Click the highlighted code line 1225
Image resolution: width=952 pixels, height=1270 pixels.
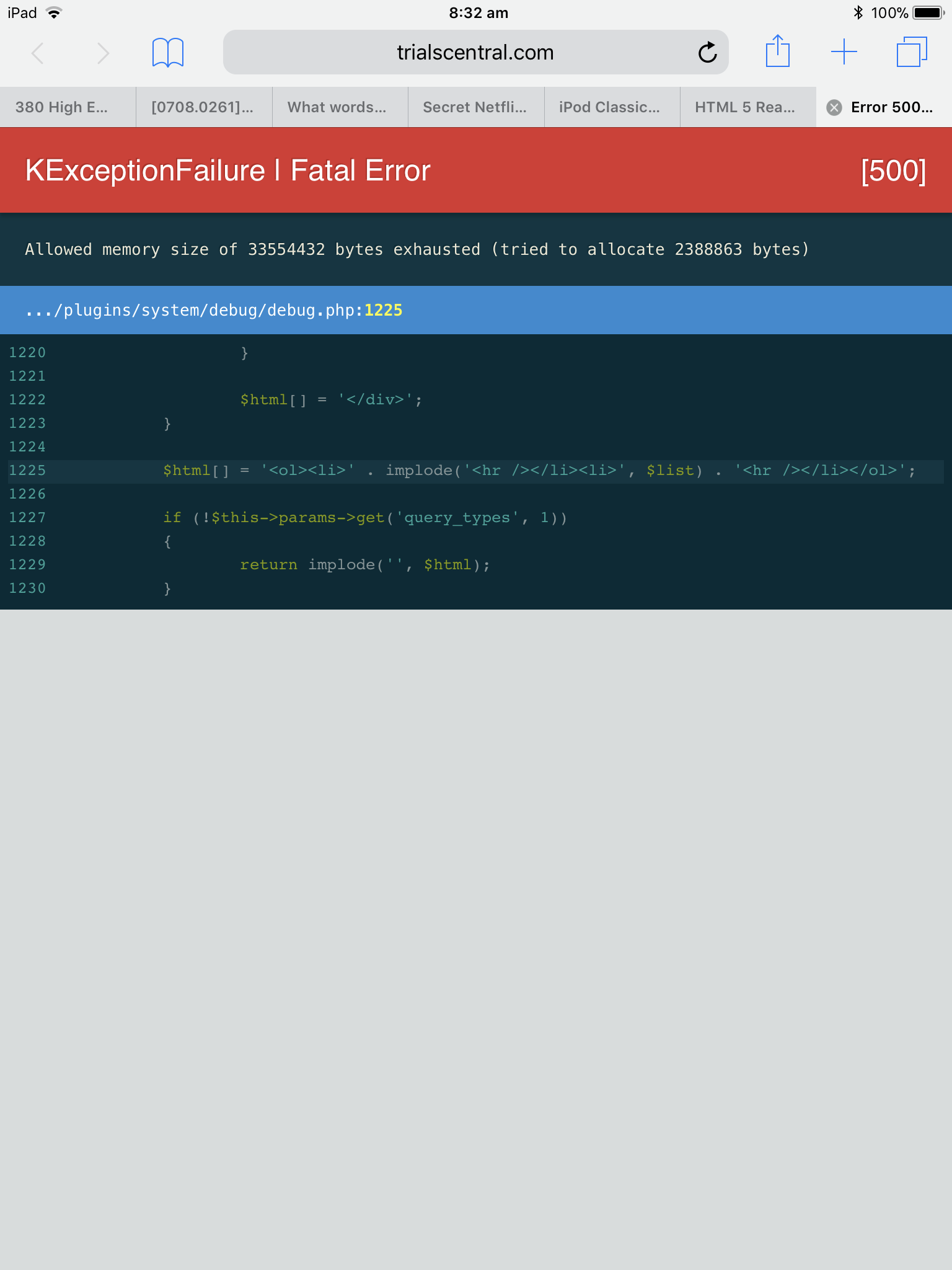coord(476,471)
